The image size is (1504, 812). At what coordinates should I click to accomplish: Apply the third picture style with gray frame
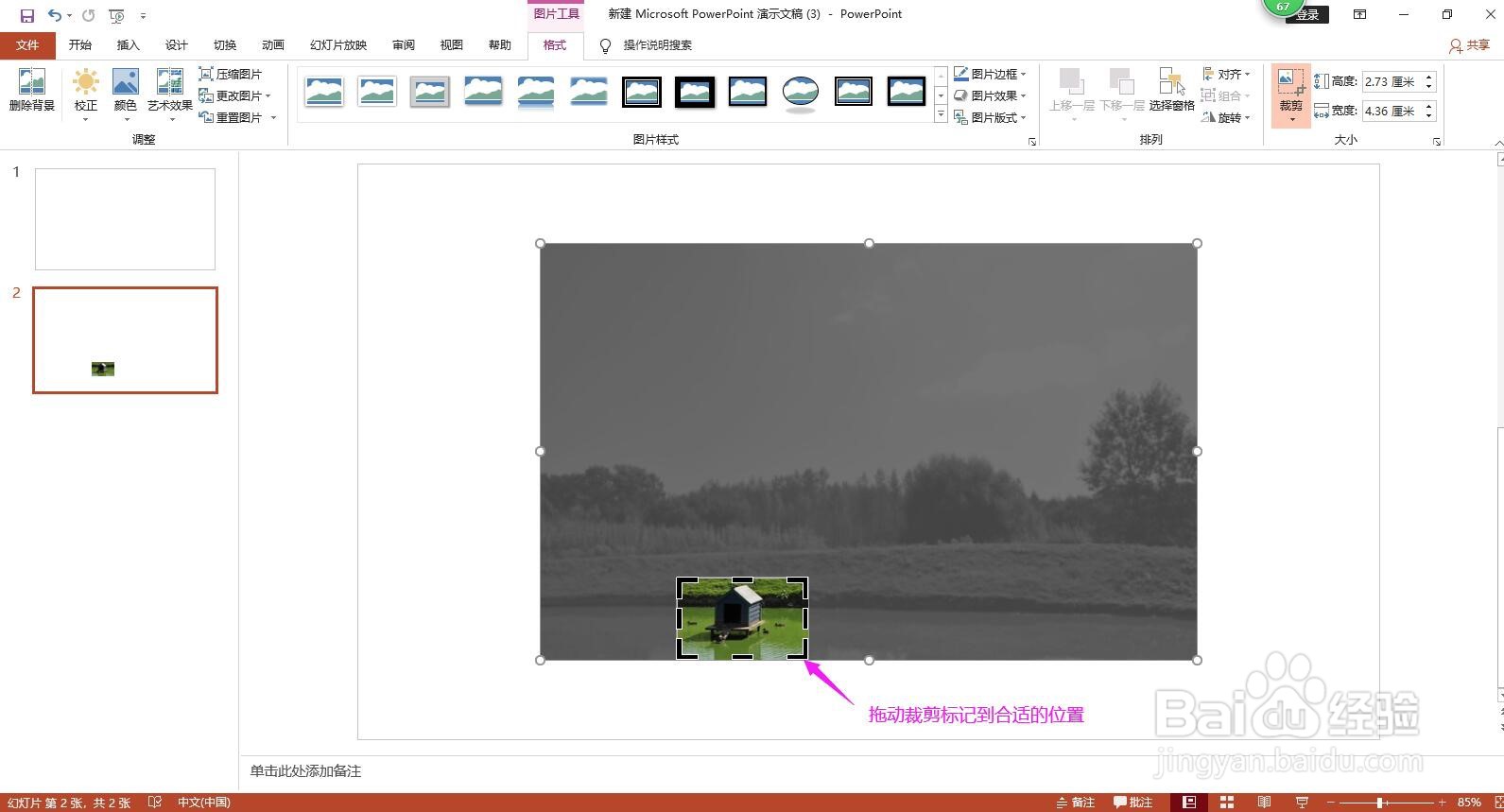[x=430, y=92]
